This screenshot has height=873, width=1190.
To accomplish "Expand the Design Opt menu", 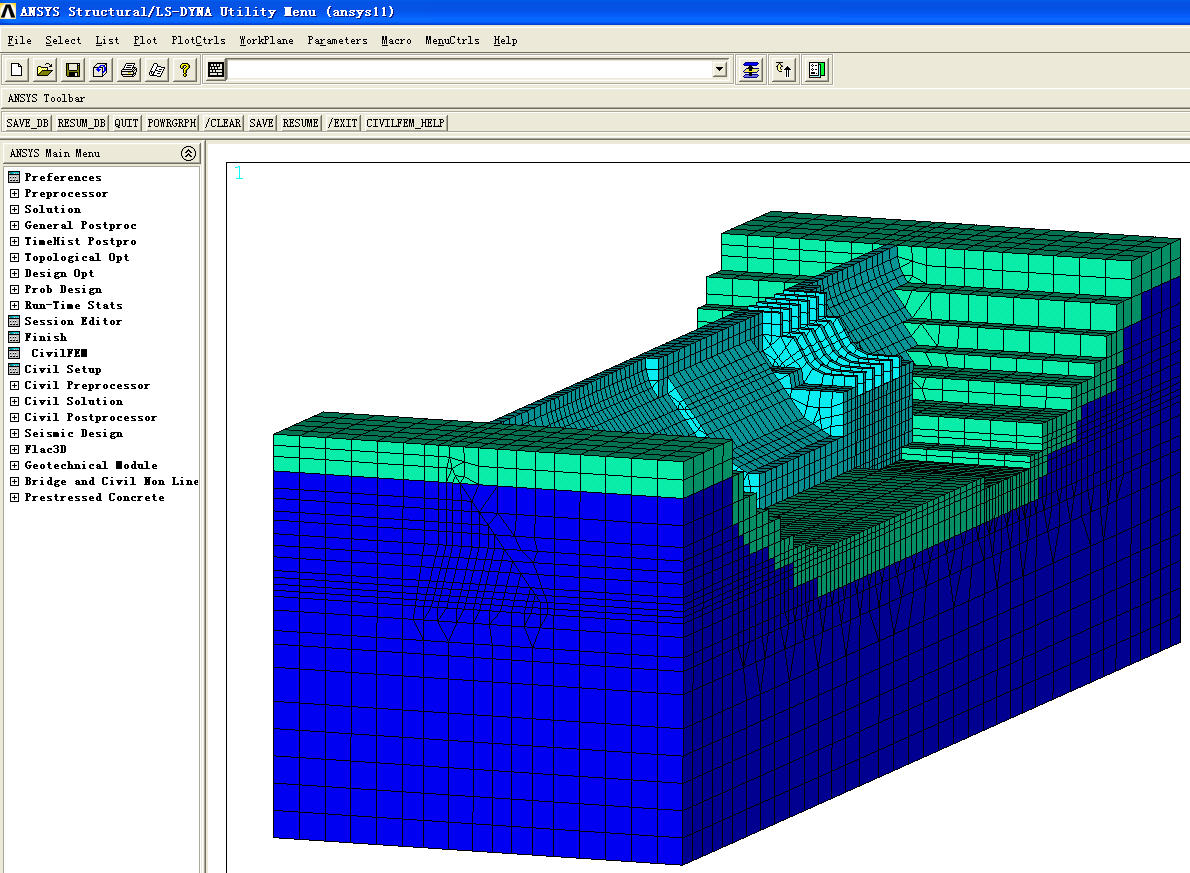I will point(14,273).
